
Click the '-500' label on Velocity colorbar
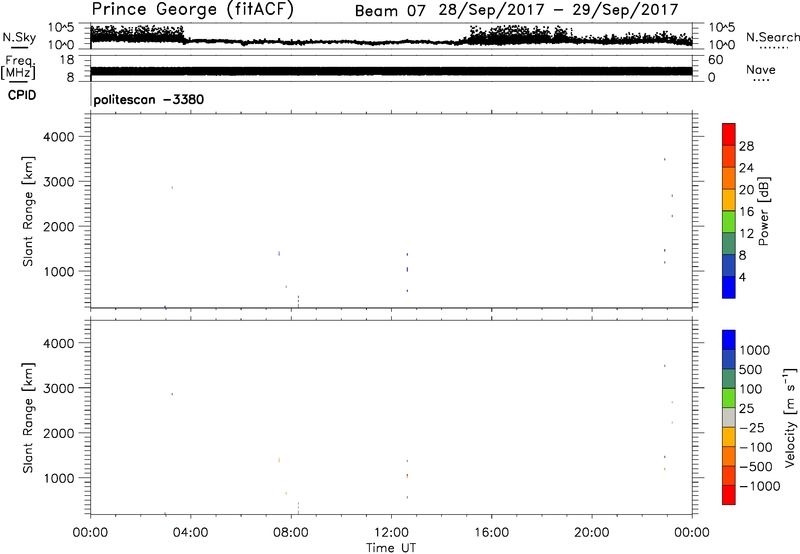(x=755, y=467)
